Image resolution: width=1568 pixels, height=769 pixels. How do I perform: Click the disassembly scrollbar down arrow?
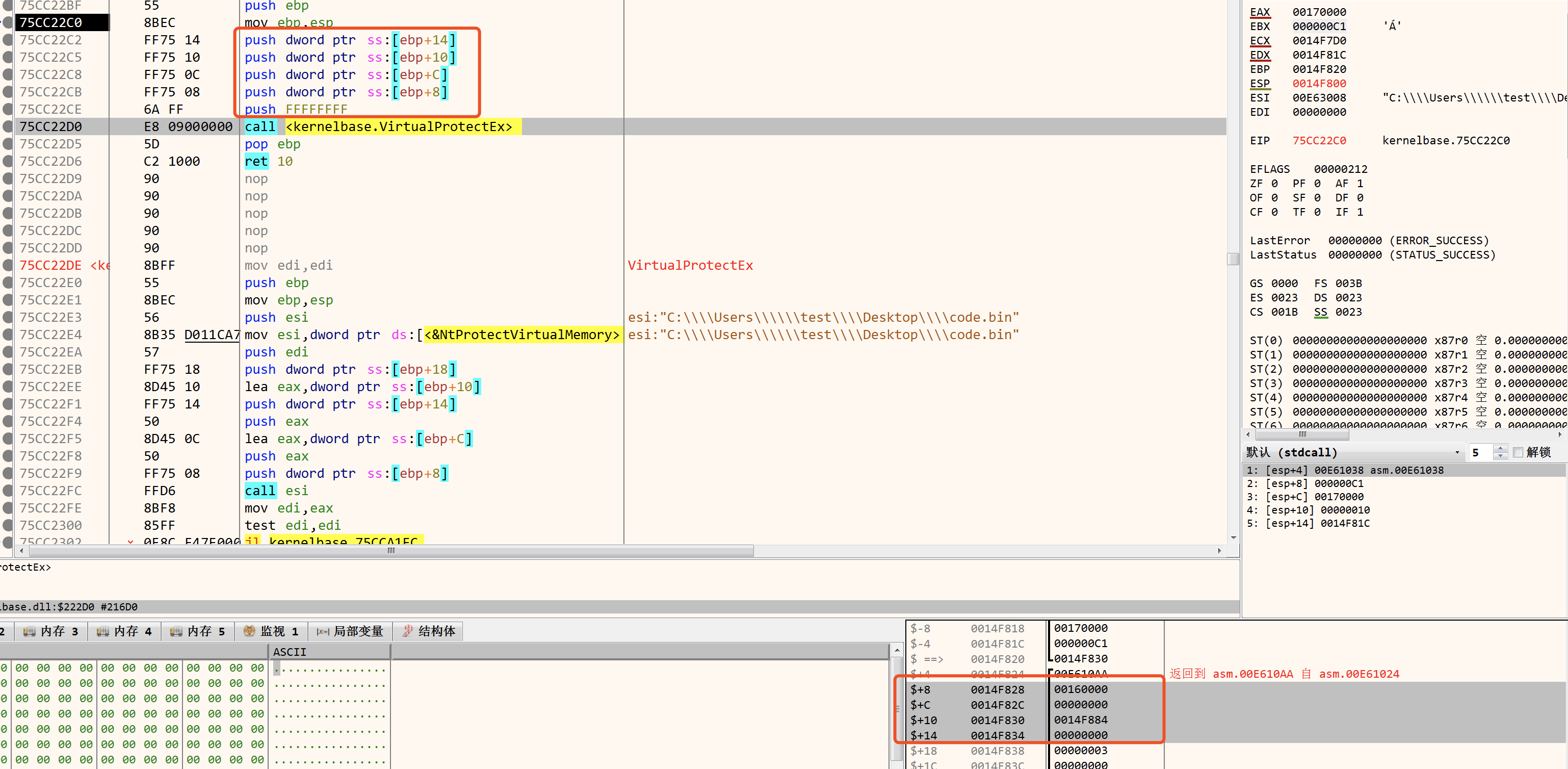pyautogui.click(x=1233, y=538)
